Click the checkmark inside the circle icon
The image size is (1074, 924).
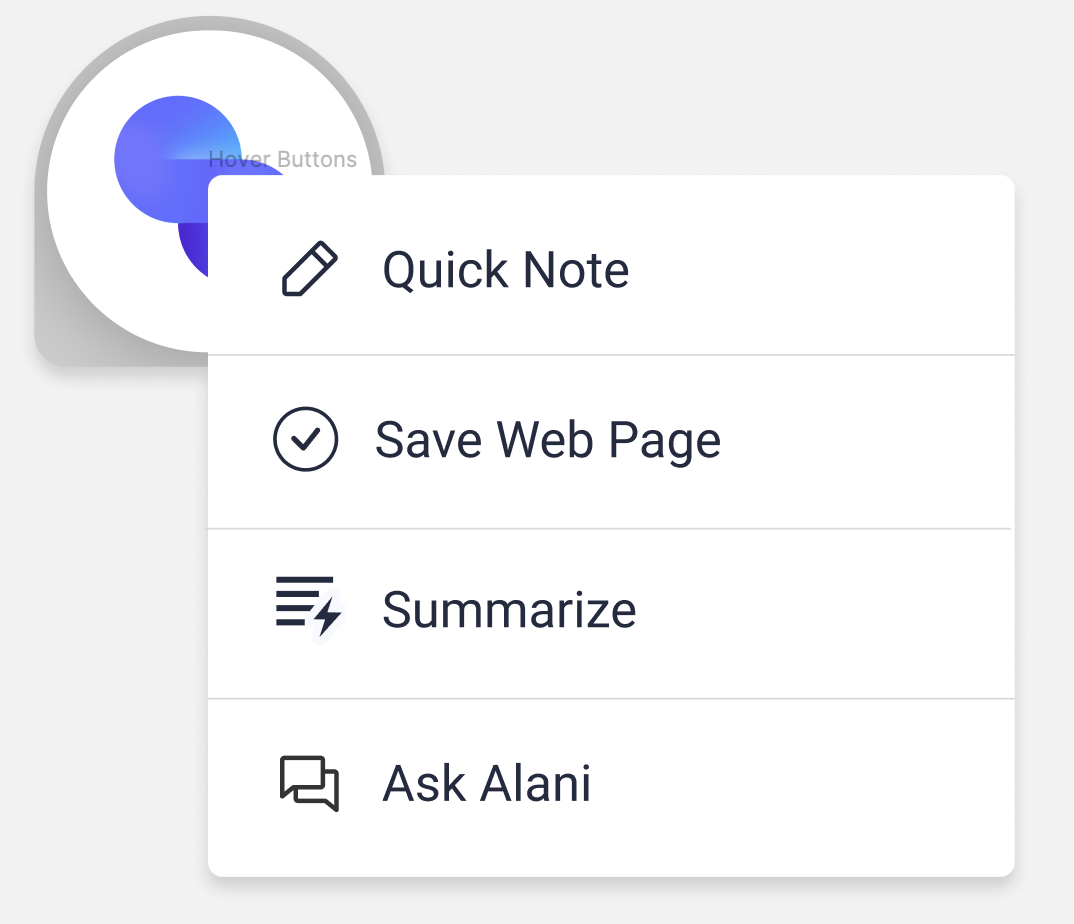pos(305,439)
